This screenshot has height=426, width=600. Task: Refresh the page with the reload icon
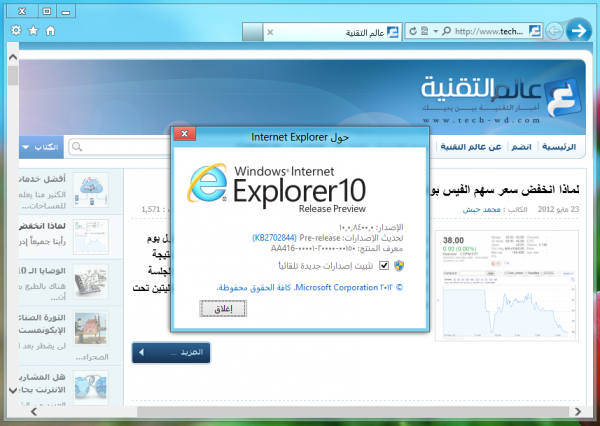point(413,31)
